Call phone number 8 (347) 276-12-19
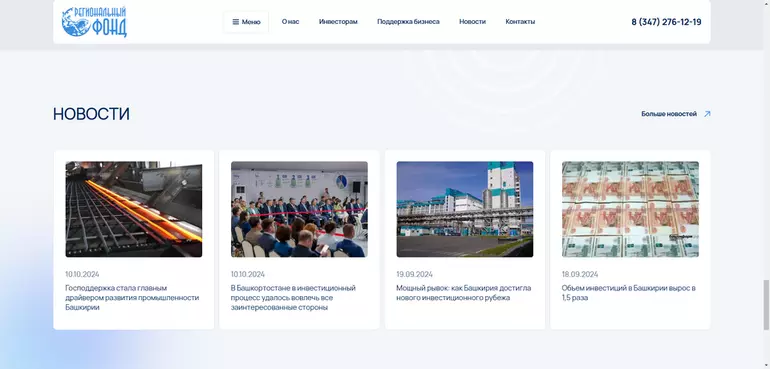The image size is (770, 369). point(666,22)
